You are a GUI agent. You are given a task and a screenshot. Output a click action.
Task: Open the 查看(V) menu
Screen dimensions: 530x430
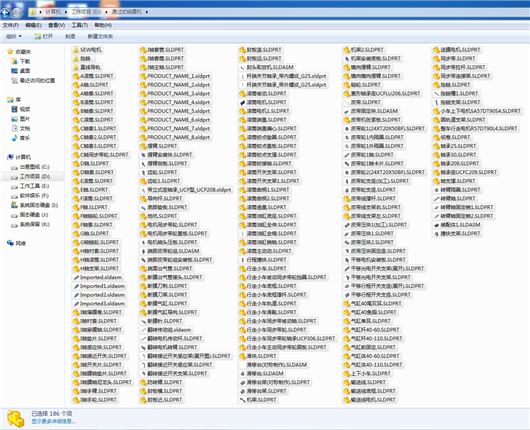[x=56, y=25]
